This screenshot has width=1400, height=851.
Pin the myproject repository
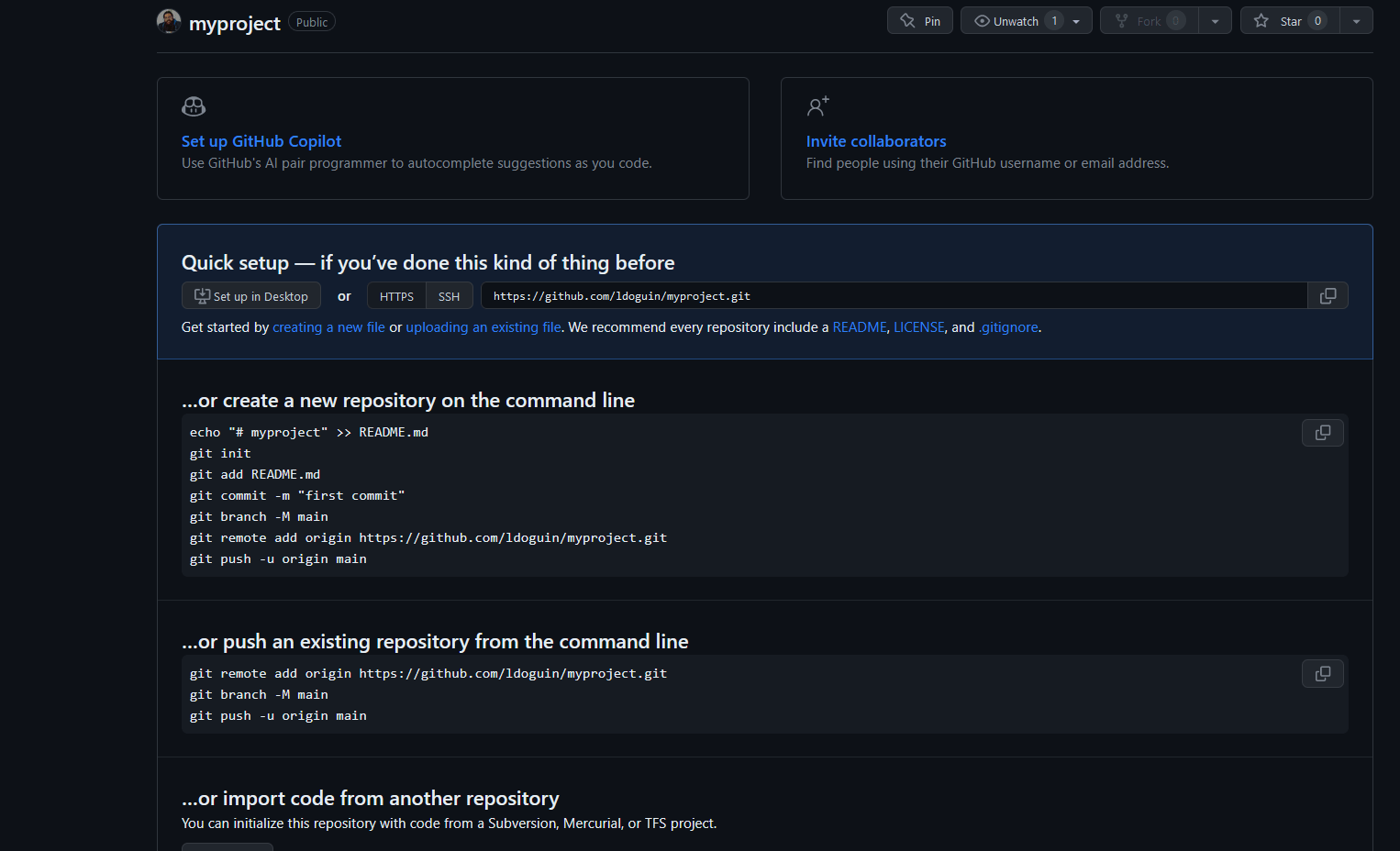[x=920, y=21]
